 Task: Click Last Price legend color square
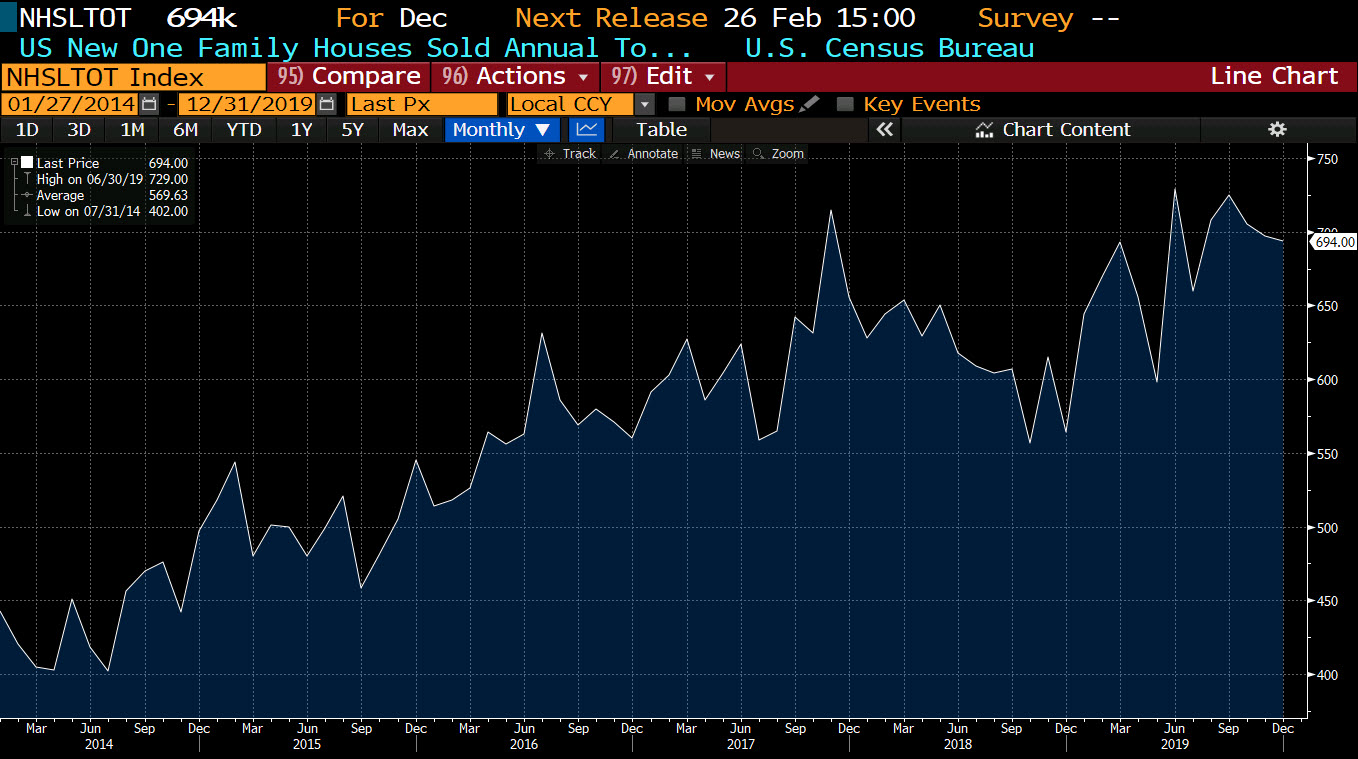coord(27,163)
